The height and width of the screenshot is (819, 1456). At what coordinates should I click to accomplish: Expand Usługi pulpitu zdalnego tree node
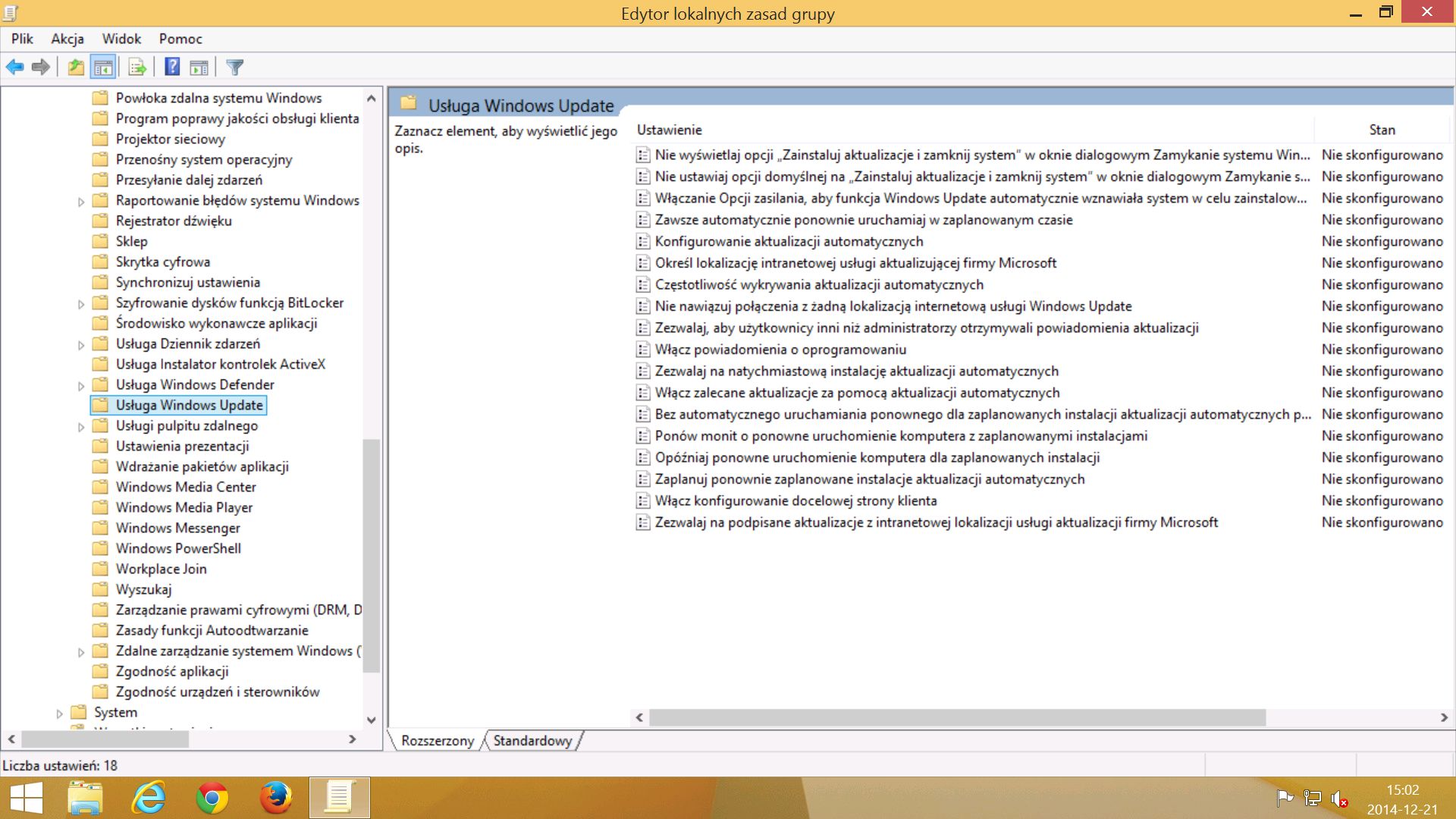pyautogui.click(x=81, y=427)
